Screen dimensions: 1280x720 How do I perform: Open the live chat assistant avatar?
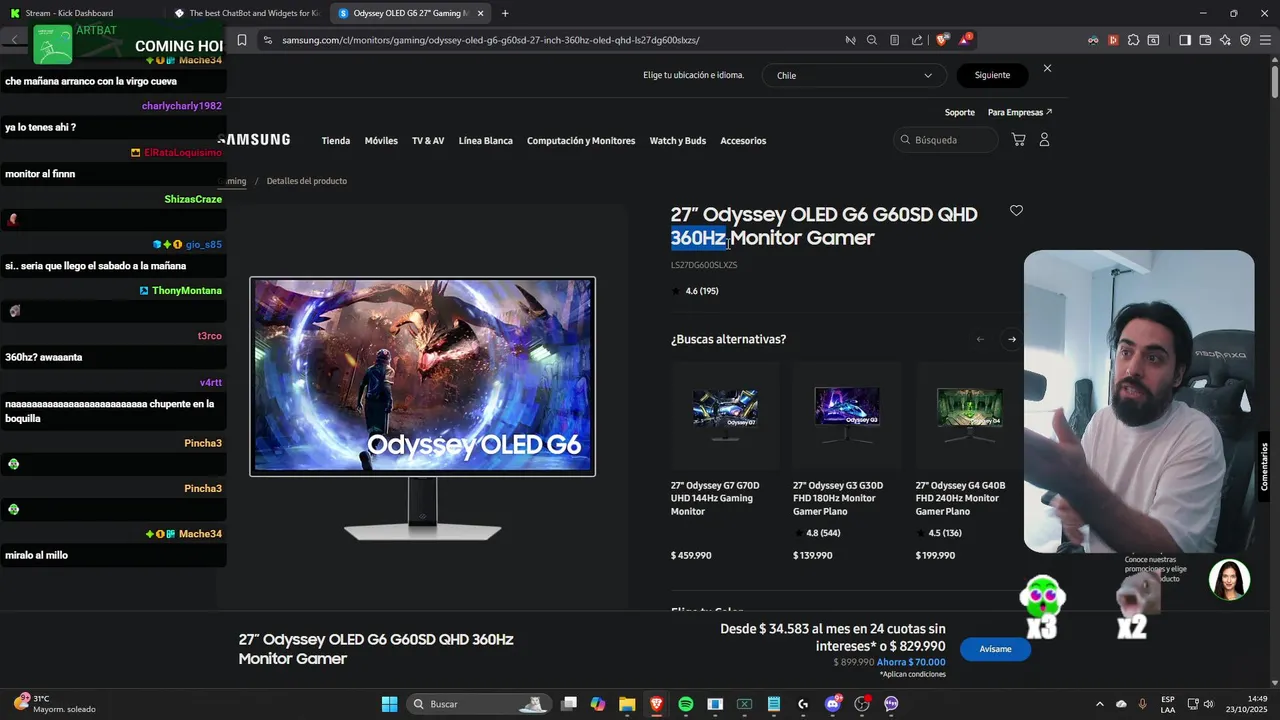[1229, 580]
